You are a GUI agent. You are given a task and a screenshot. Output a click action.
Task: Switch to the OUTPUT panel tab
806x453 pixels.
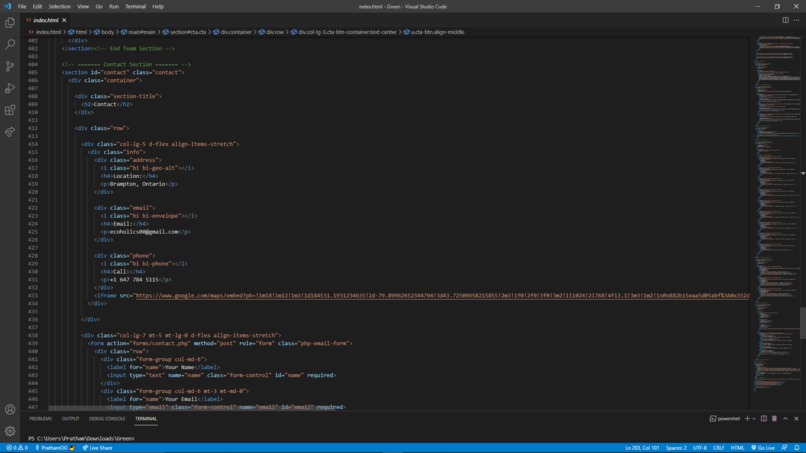point(70,419)
